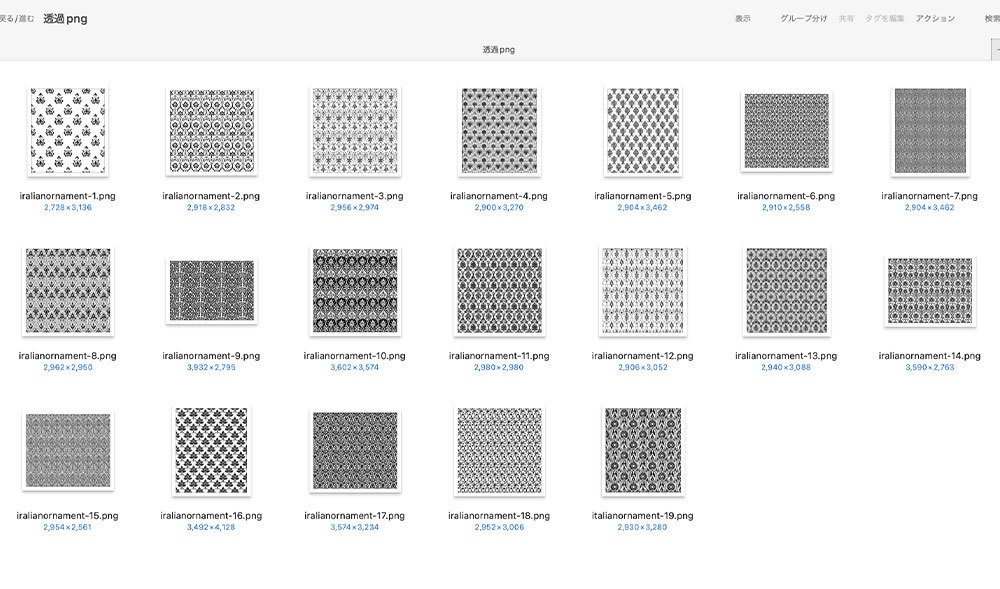Click the file name iralianornament-12.png
This screenshot has width=1000, height=589.
coord(642,356)
